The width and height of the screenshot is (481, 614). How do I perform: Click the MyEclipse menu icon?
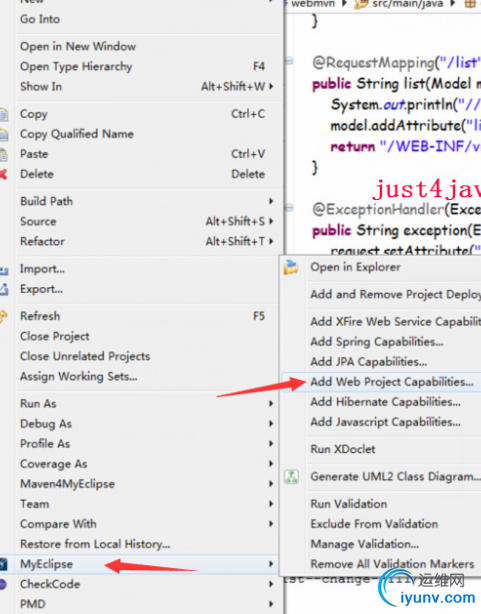pyautogui.click(x=3, y=564)
